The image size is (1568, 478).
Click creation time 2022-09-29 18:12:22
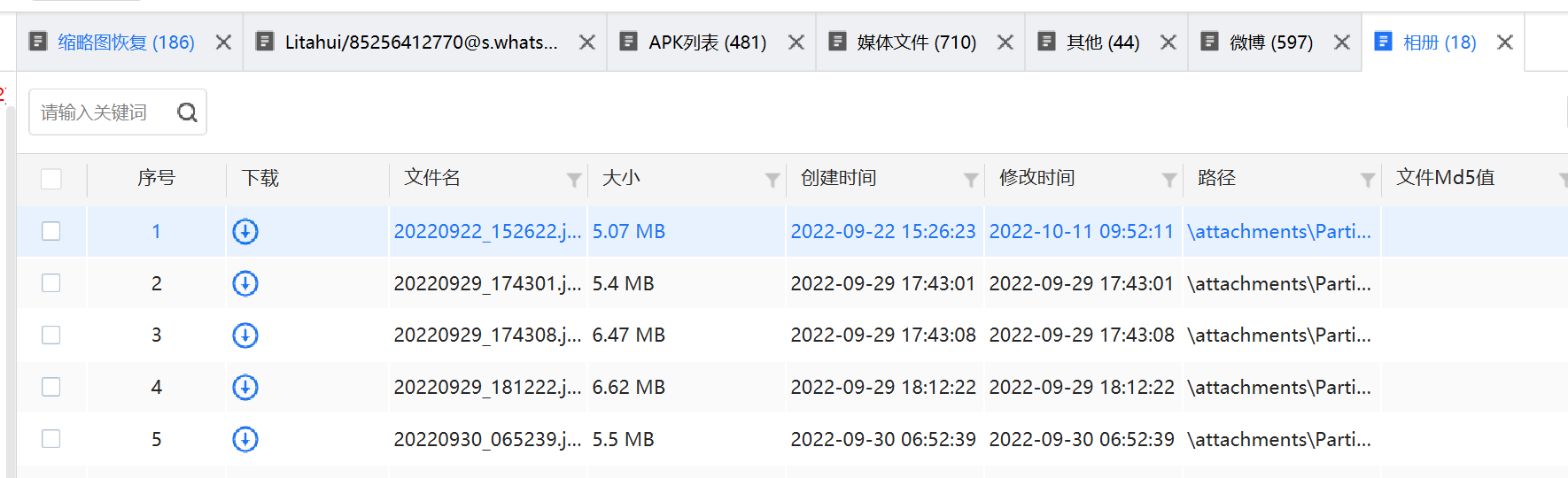point(883,387)
